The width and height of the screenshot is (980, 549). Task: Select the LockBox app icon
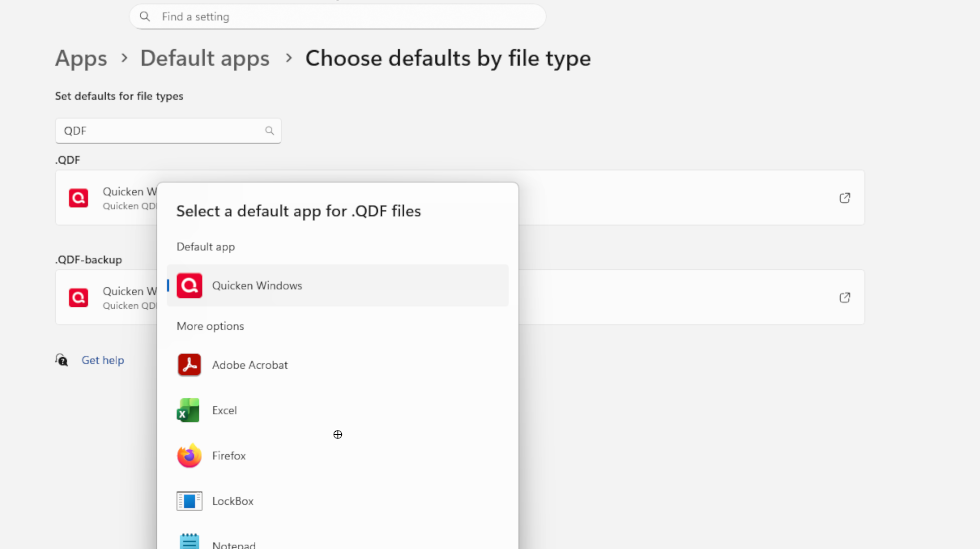tap(189, 501)
